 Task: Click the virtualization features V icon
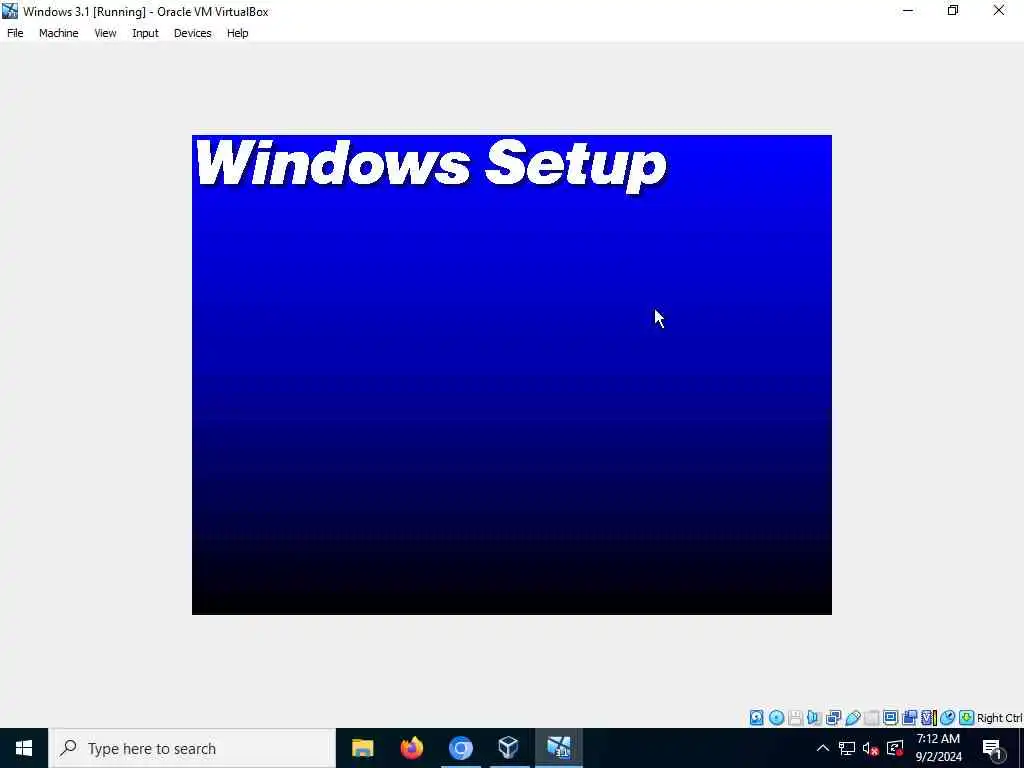928,718
